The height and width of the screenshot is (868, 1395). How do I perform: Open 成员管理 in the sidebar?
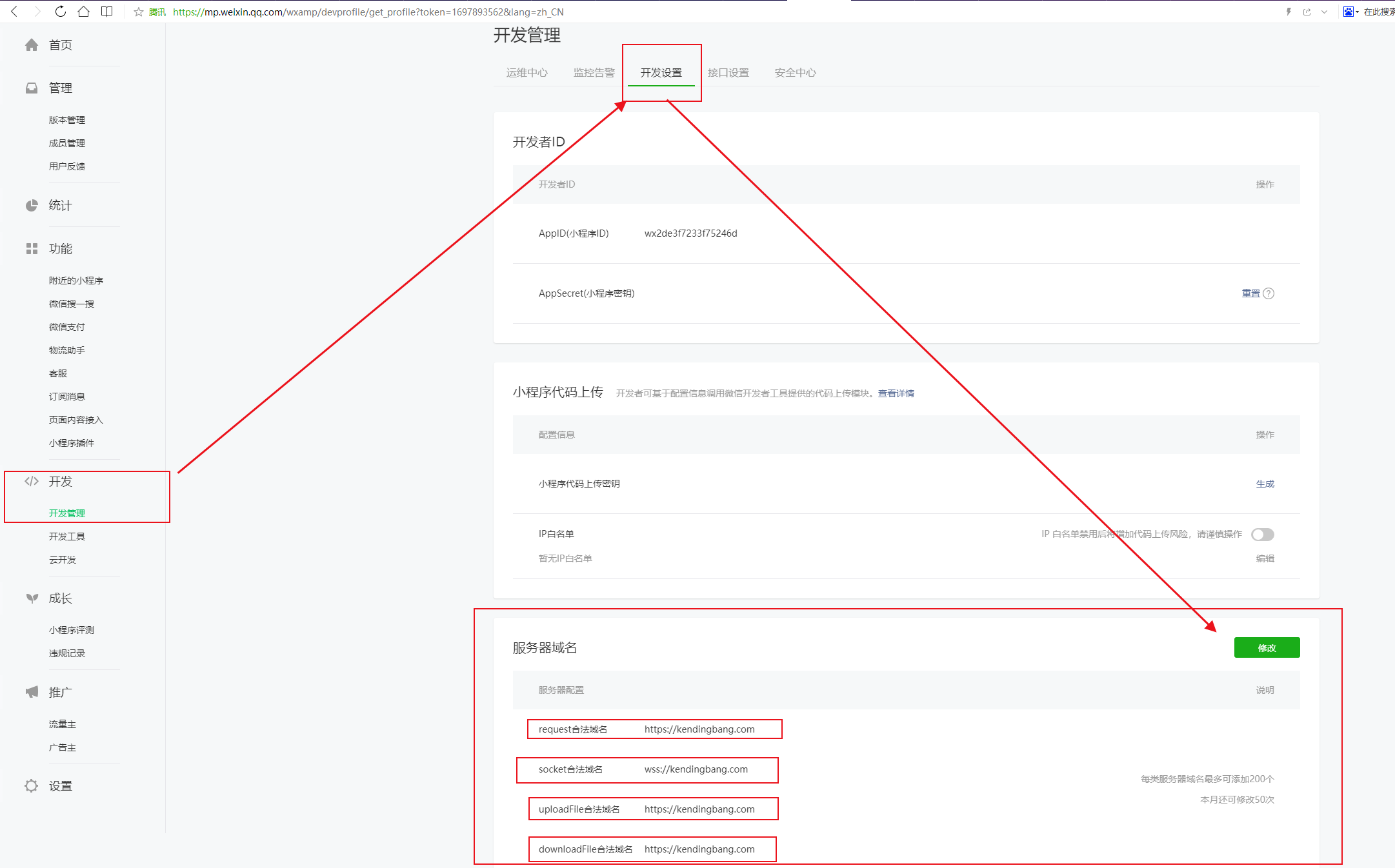click(67, 143)
